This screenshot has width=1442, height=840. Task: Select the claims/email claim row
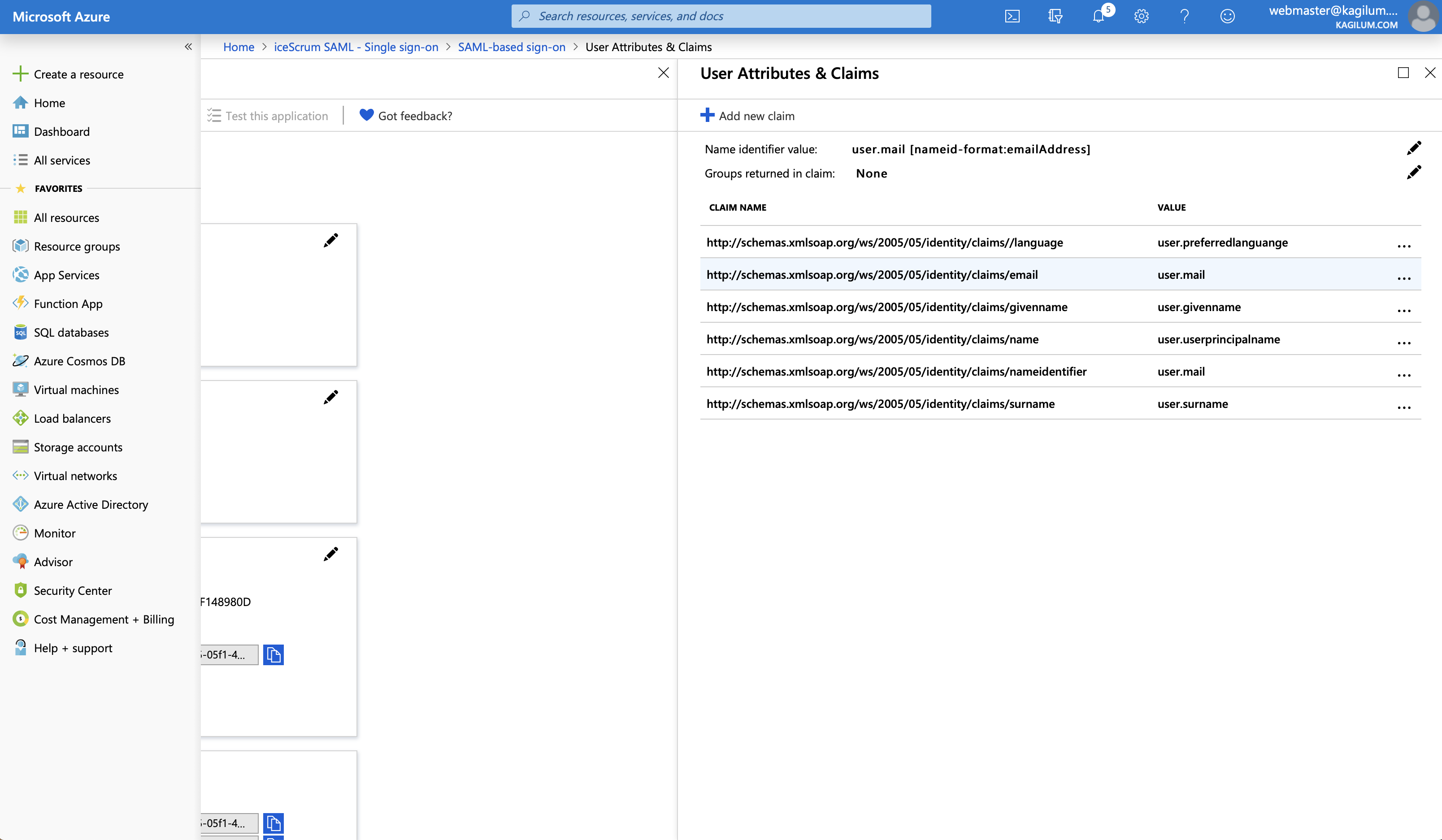(x=1060, y=275)
